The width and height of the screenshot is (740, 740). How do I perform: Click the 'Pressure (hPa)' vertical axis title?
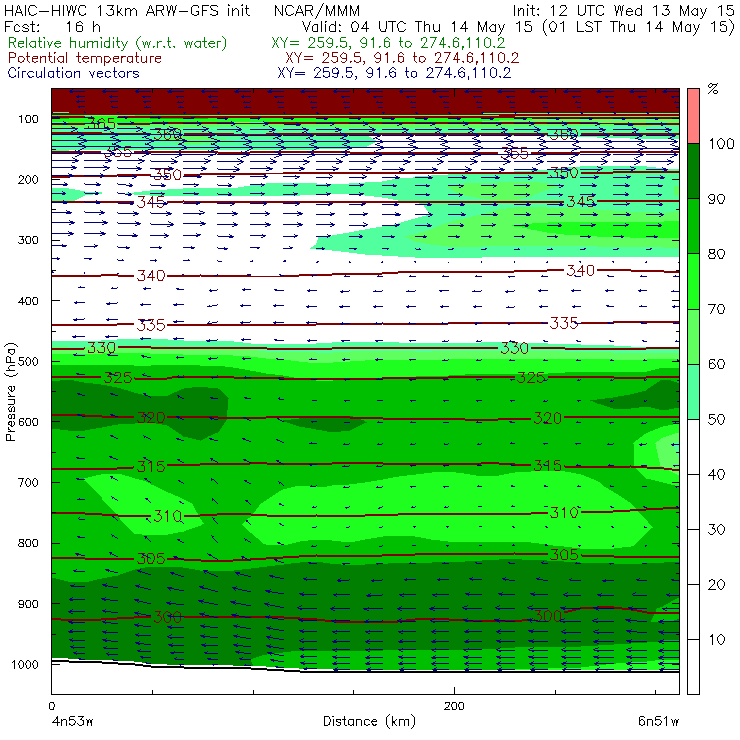pyautogui.click(x=11, y=391)
